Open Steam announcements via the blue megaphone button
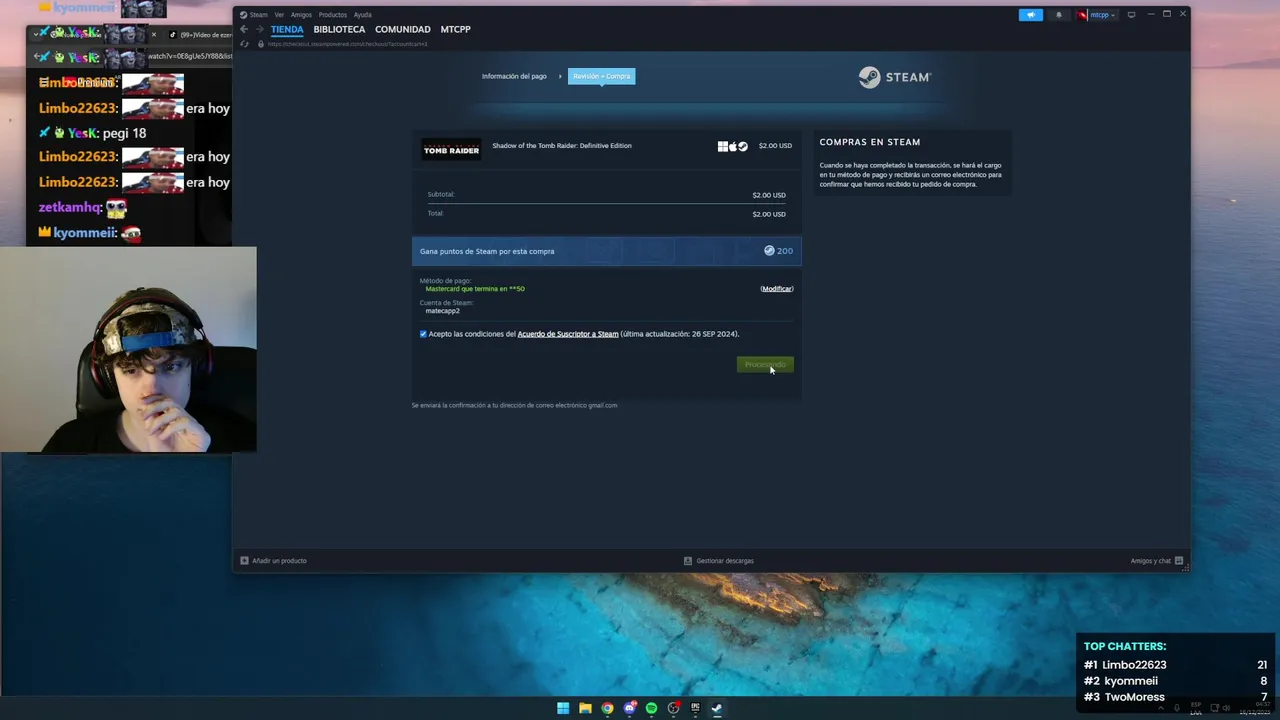Viewport: 1280px width, 720px height. [1030, 15]
